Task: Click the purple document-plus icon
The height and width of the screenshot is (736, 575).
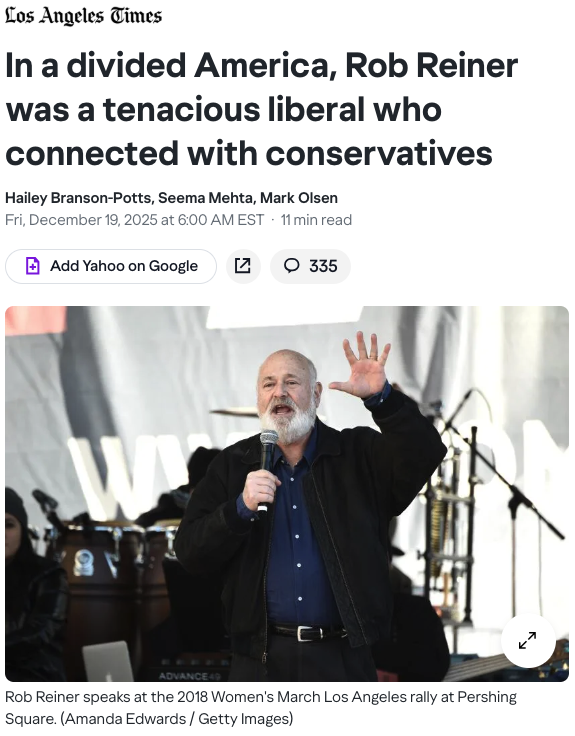Action: point(32,266)
